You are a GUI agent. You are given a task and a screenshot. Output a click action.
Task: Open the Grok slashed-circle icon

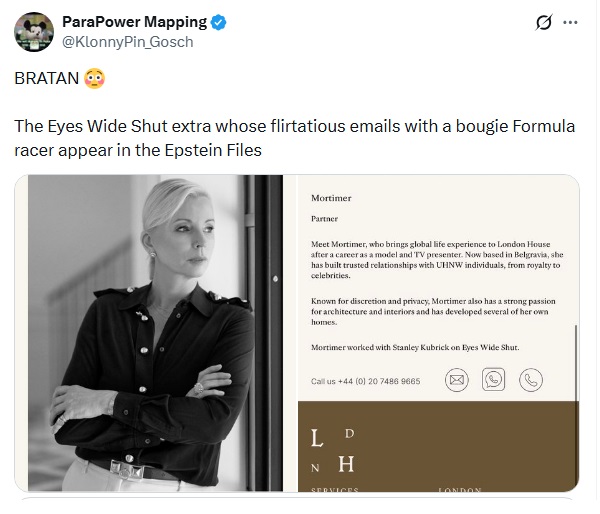[x=544, y=22]
